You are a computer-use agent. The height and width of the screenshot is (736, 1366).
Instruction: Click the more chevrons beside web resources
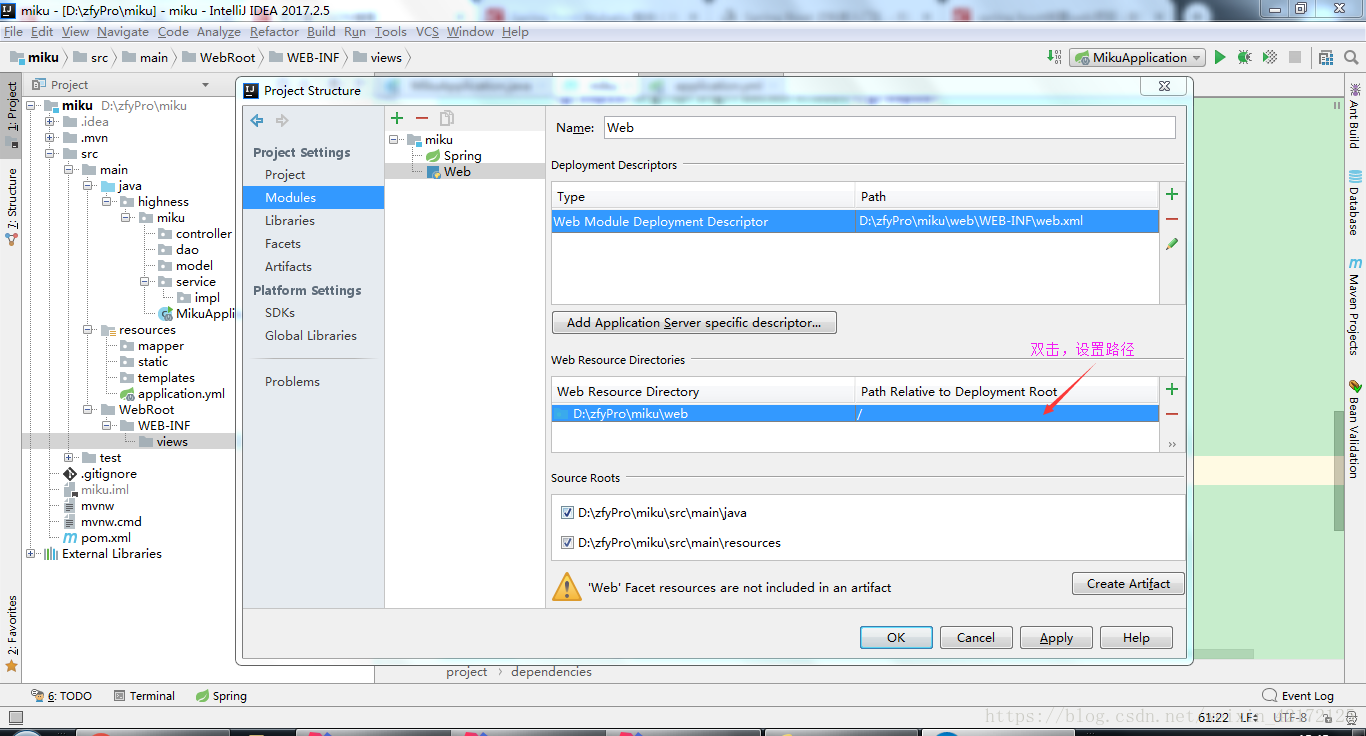(x=1172, y=444)
